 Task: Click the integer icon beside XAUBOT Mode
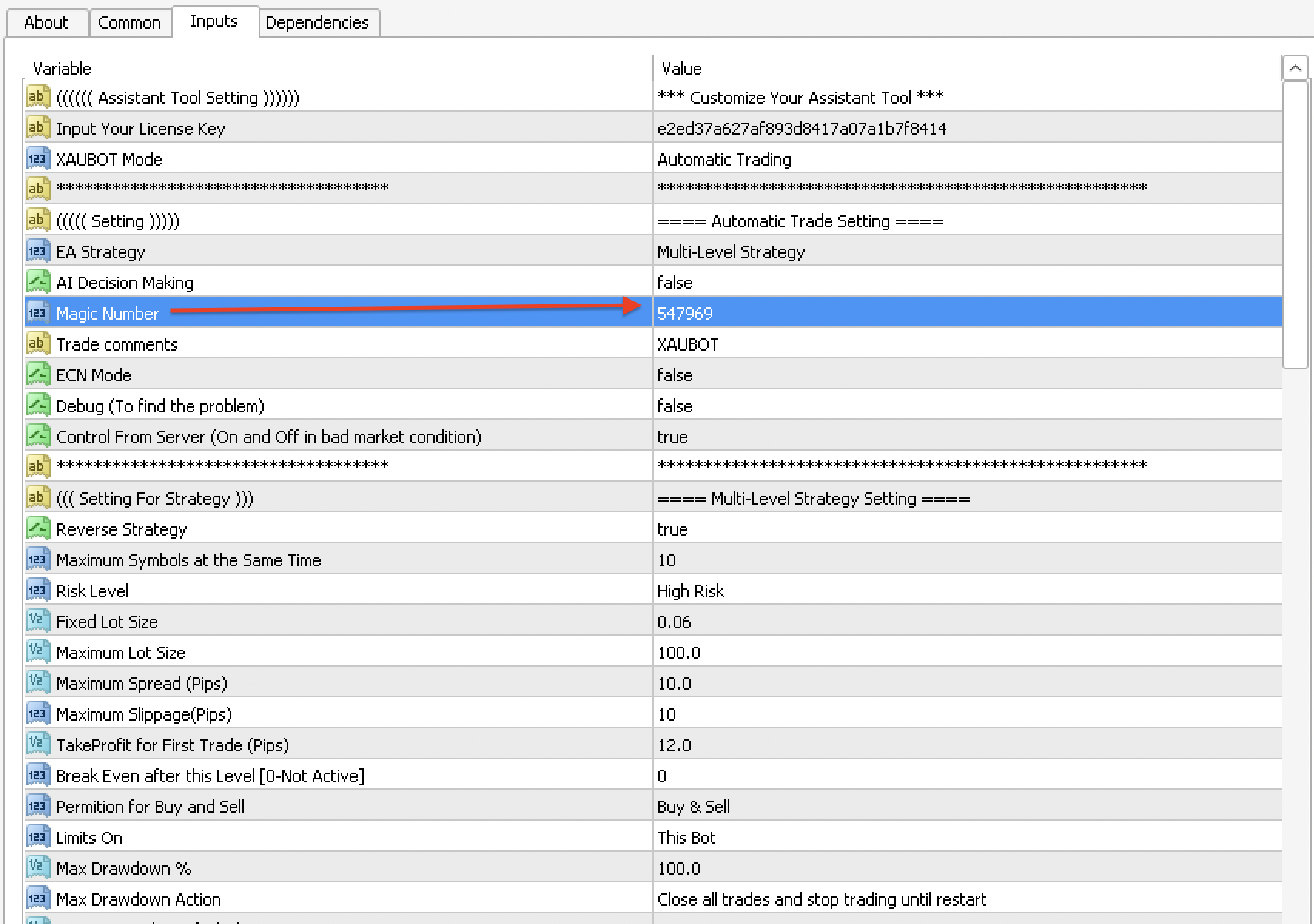tap(38, 159)
